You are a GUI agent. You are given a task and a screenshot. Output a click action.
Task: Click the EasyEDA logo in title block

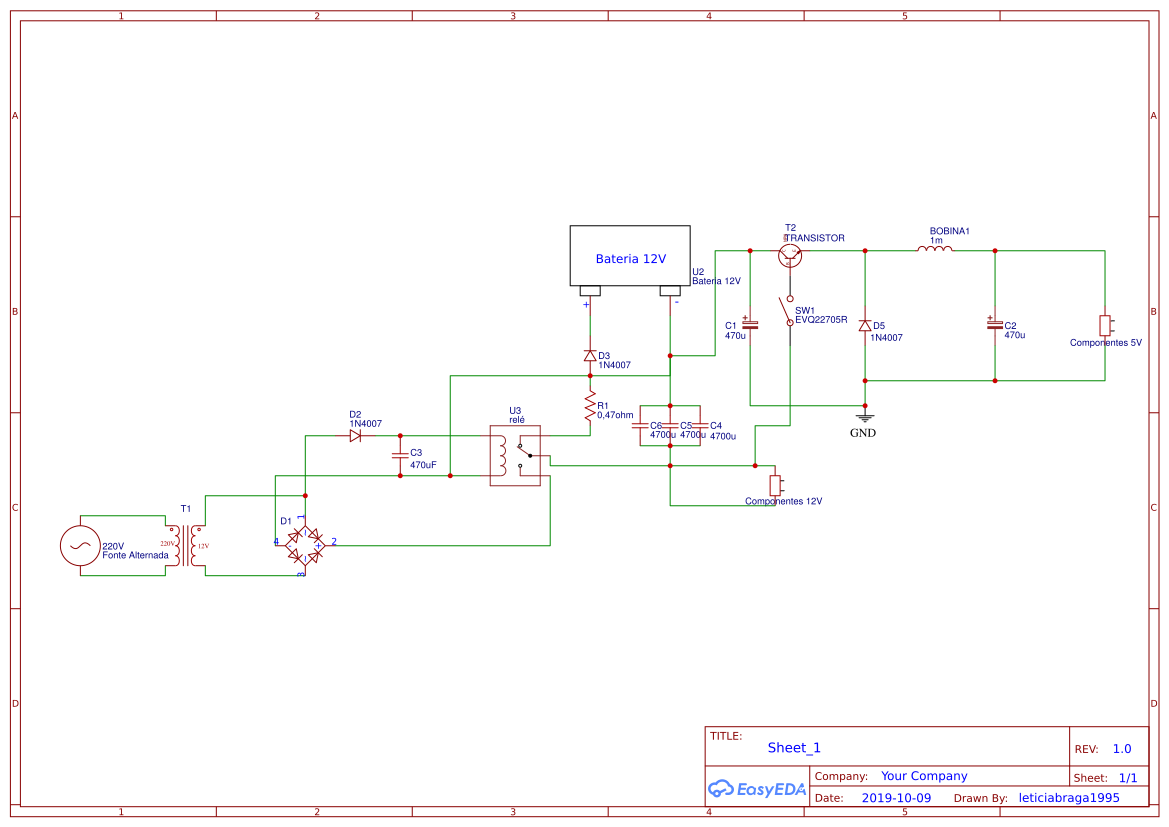757,788
